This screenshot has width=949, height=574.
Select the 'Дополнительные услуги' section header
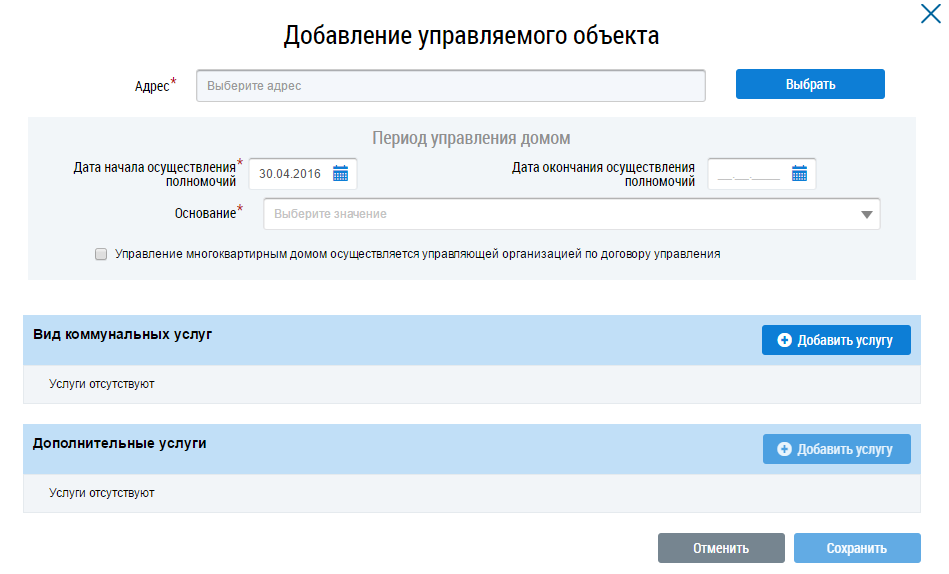point(120,443)
